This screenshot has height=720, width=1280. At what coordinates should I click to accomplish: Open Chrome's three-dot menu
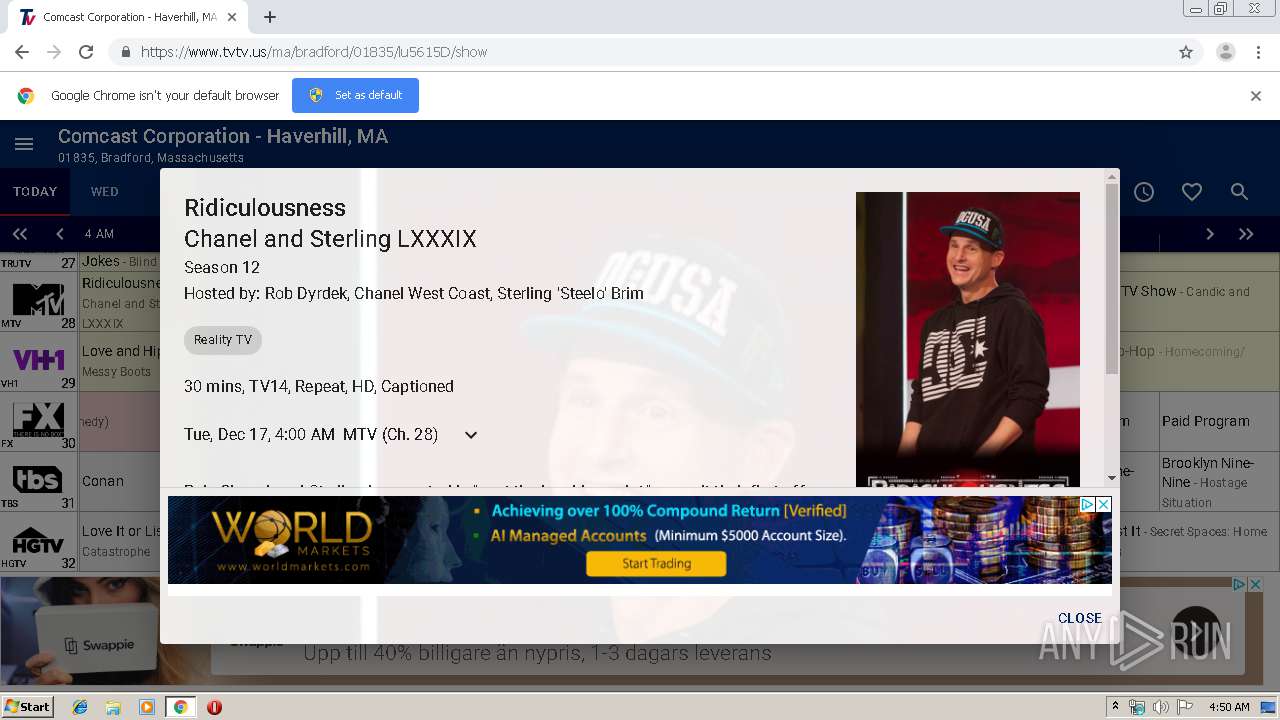(1258, 52)
